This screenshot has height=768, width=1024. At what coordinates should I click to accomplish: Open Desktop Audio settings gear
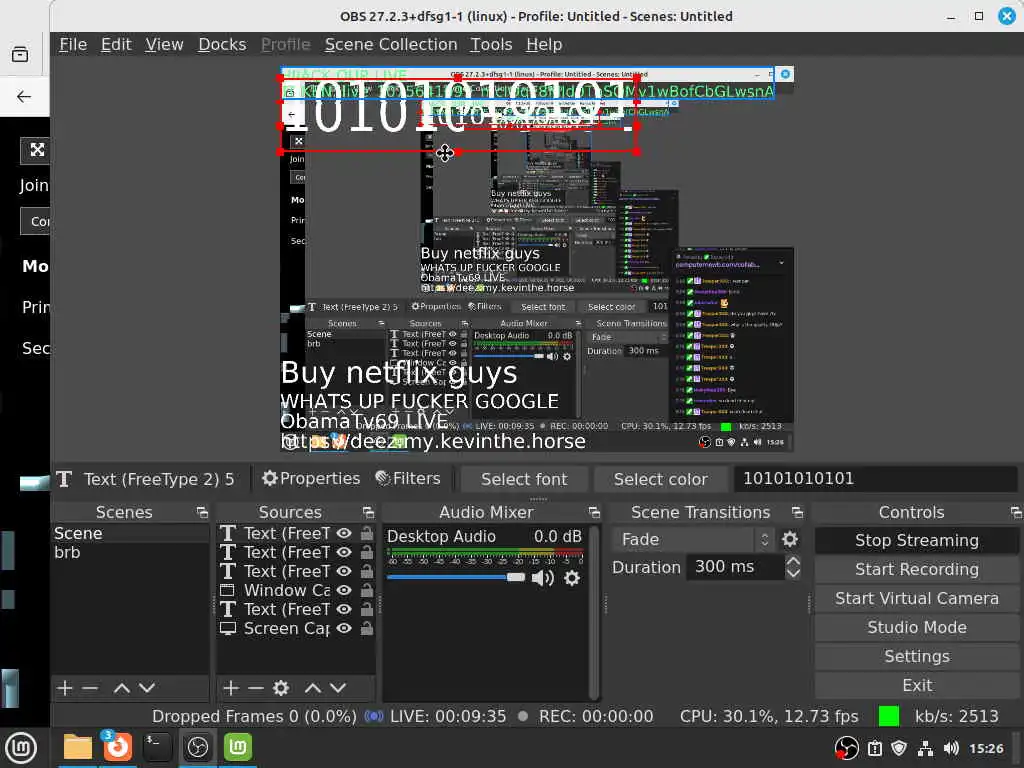[571, 578]
